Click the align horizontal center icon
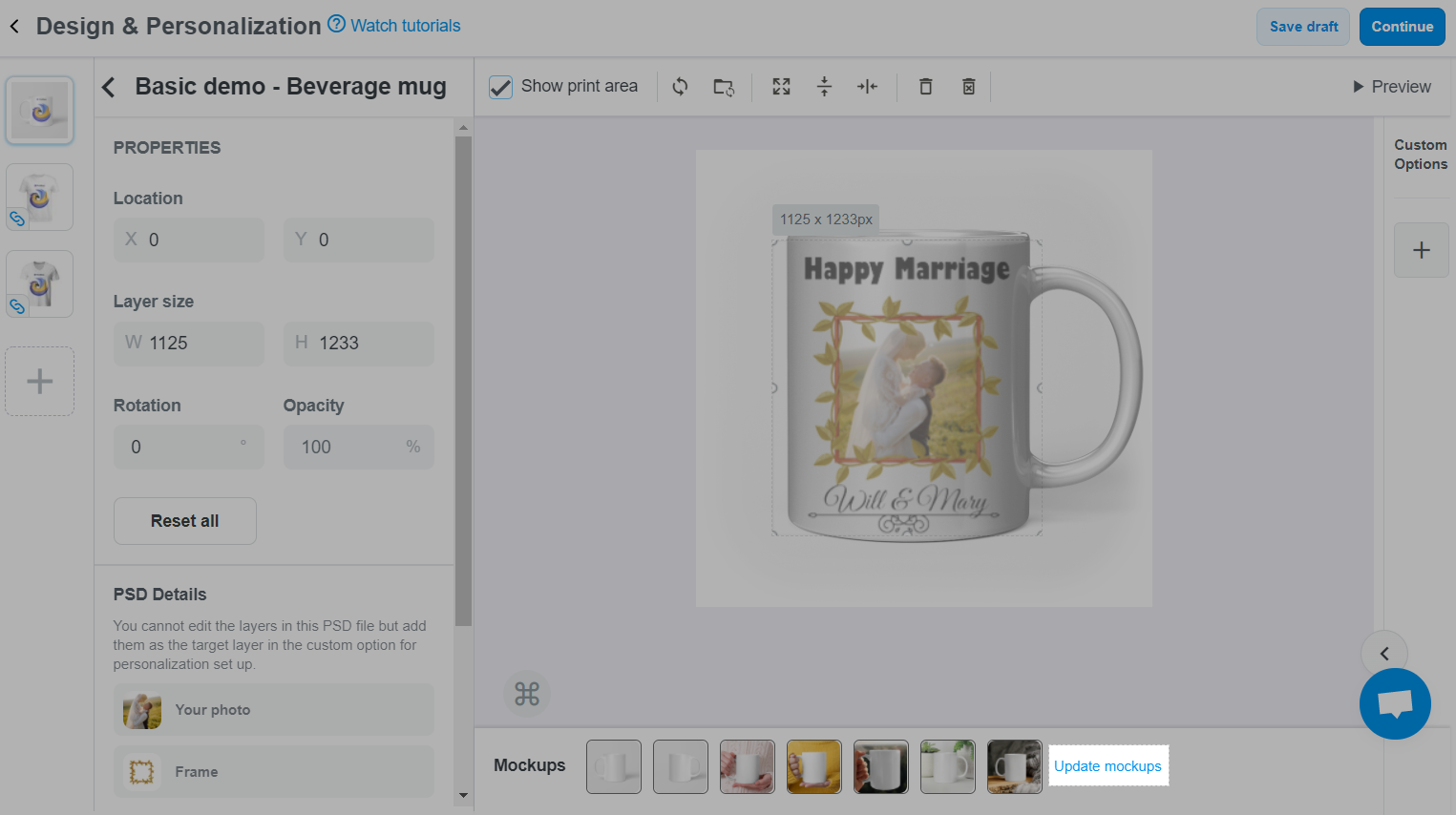Screen dimensions: 1456x815 (x=867, y=87)
